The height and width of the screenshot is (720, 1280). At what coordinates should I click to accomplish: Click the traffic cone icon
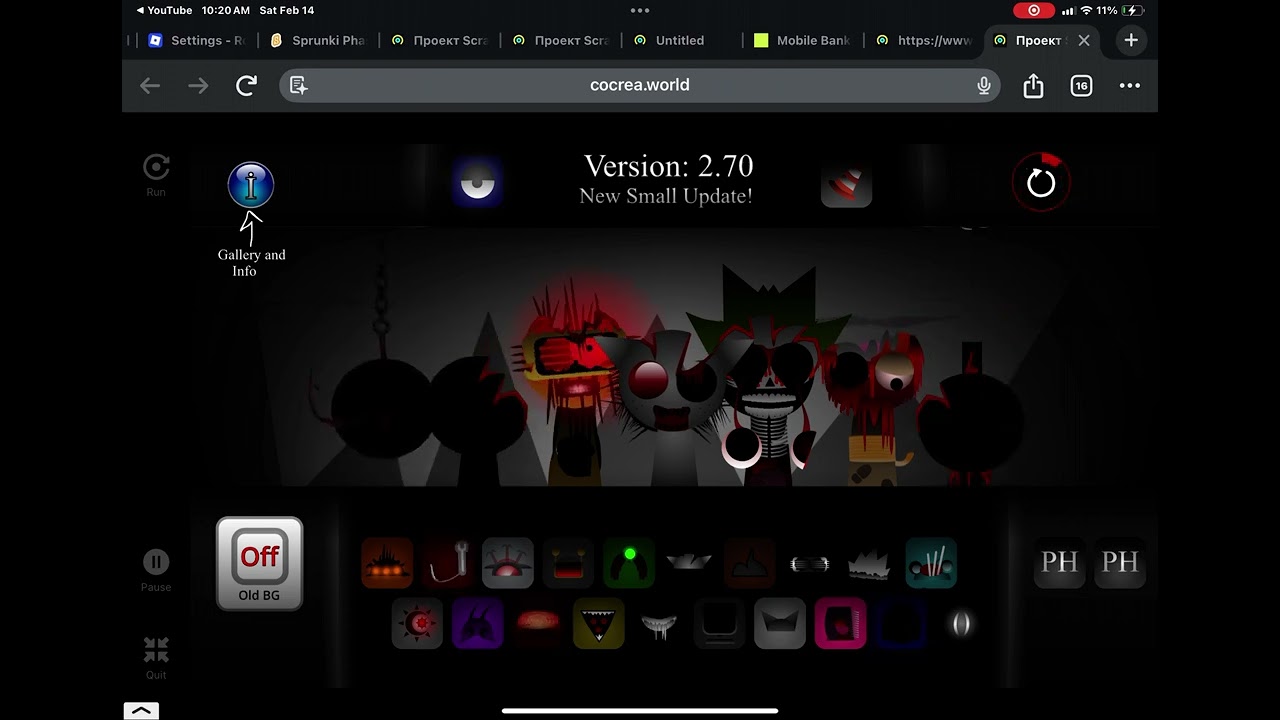(x=846, y=183)
